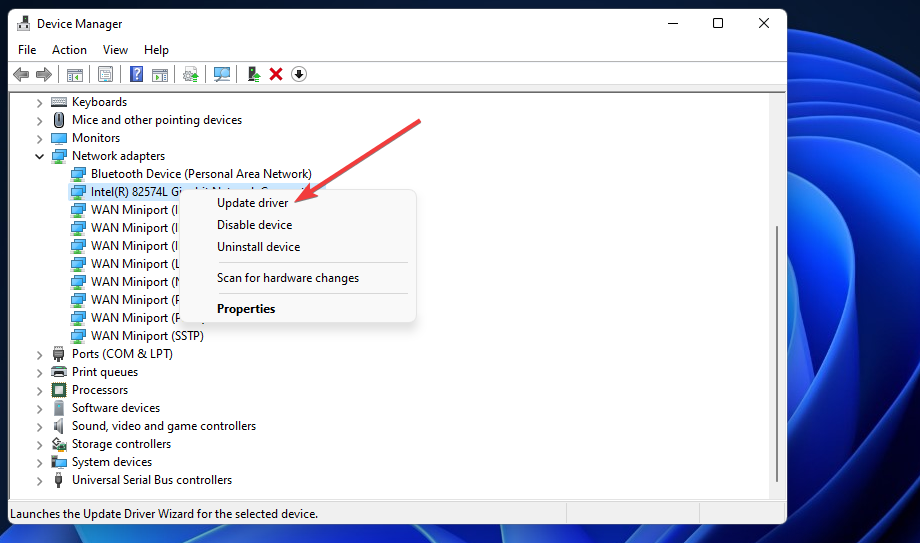Expand the Ports (COM & LPT) chevron

click(39, 355)
